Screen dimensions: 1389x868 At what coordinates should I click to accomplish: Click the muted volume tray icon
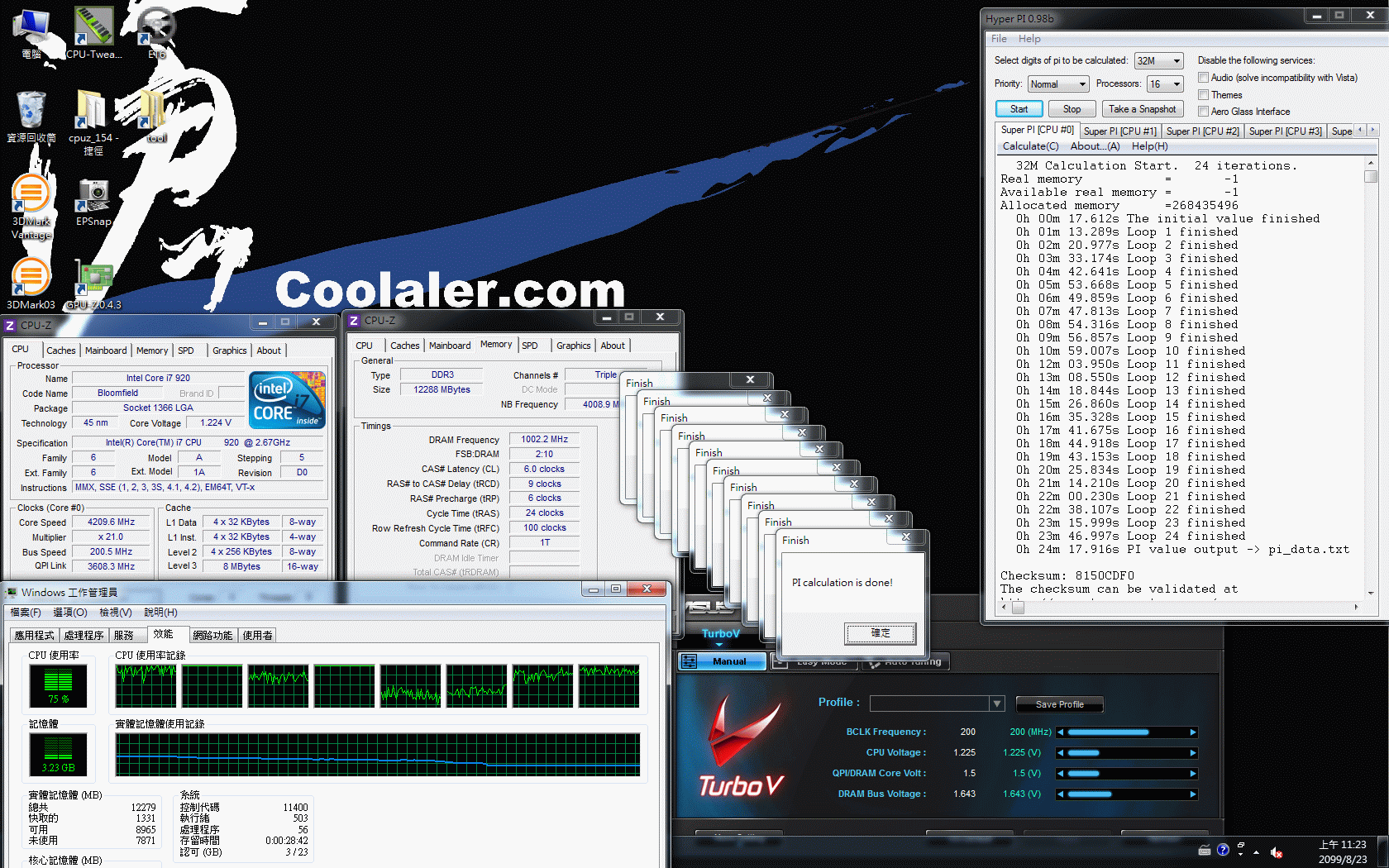[1276, 851]
